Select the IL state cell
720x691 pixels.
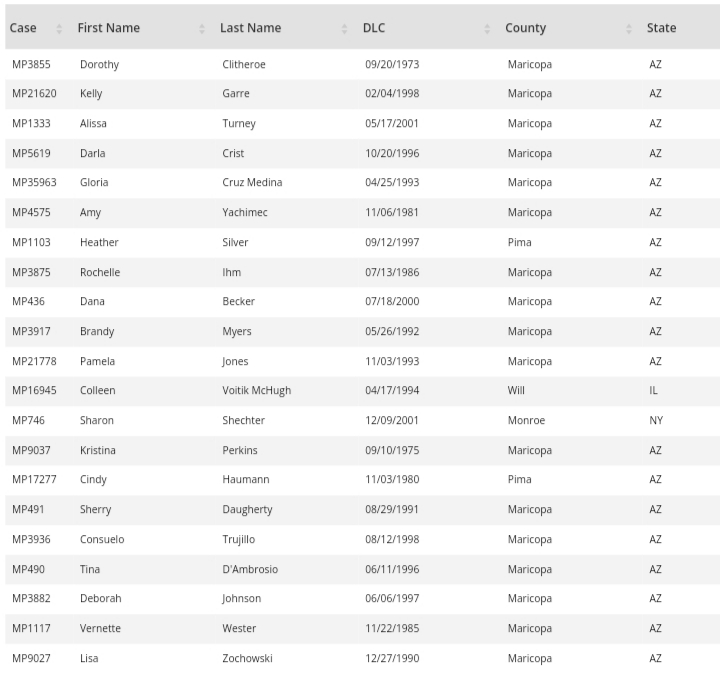click(x=654, y=391)
